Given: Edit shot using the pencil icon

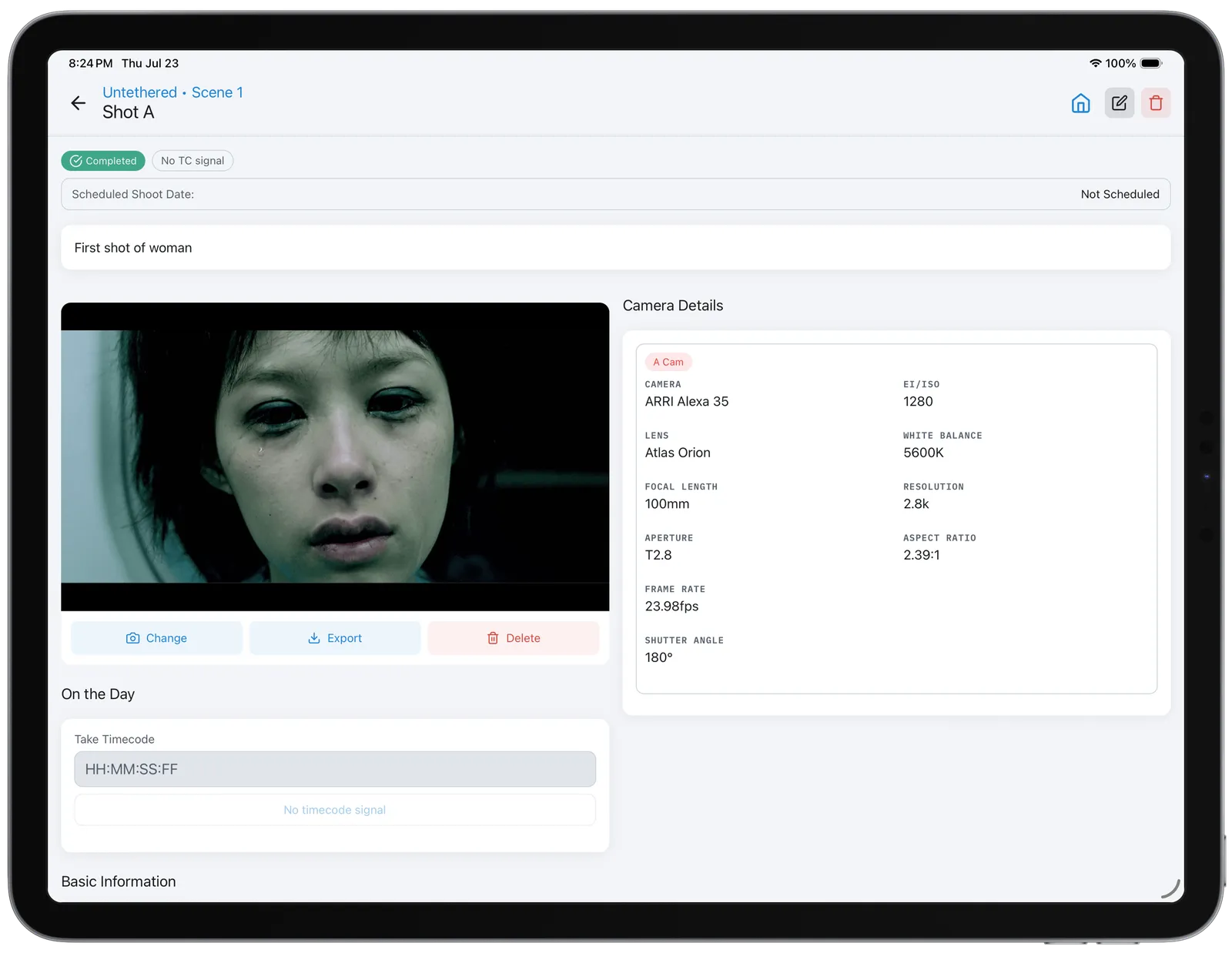Looking at the screenshot, I should pos(1119,102).
